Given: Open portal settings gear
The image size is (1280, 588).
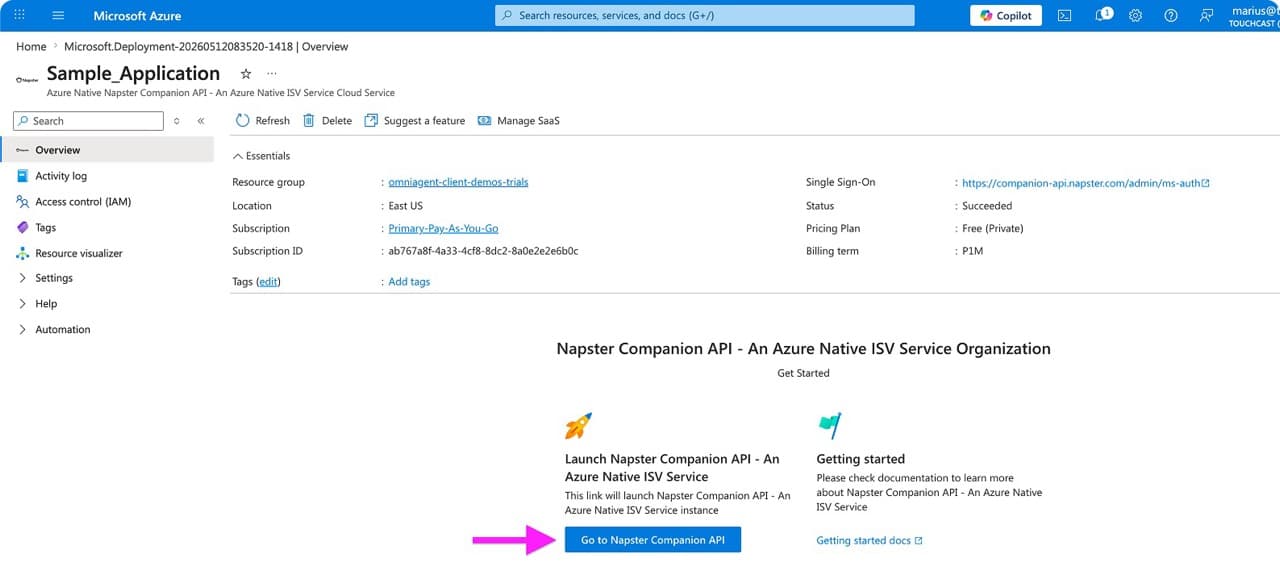Looking at the screenshot, I should [x=1136, y=15].
